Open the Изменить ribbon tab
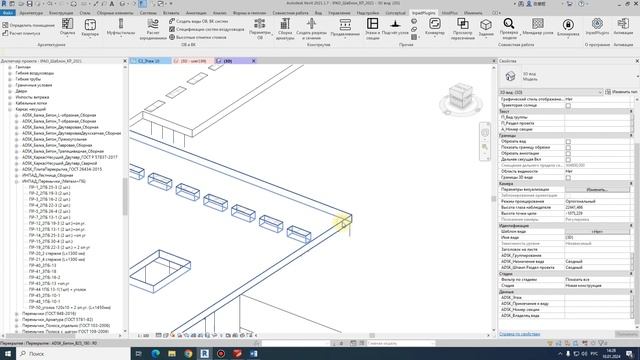 (x=473, y=13)
